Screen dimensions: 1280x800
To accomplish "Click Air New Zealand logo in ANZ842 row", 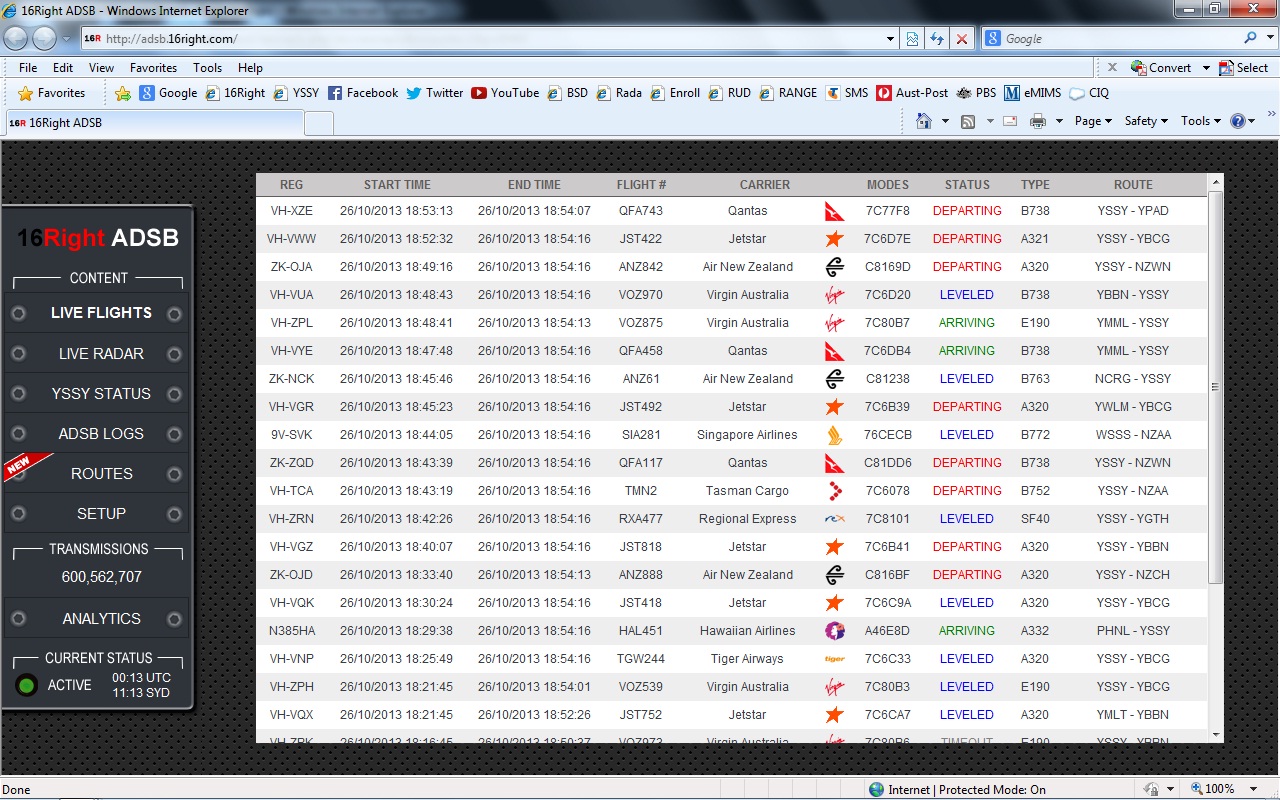I will (834, 267).
